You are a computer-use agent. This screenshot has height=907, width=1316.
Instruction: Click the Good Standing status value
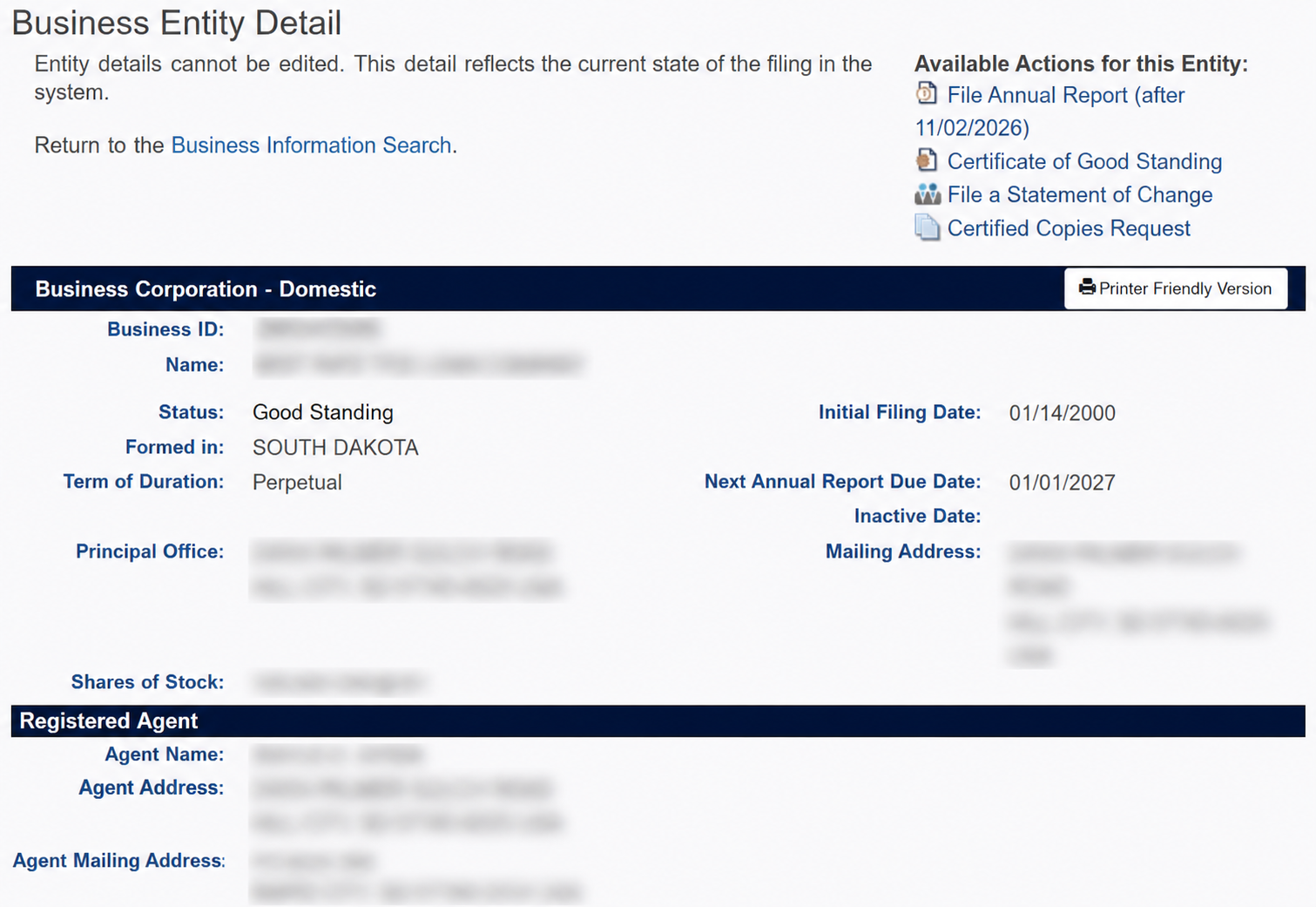[323, 412]
